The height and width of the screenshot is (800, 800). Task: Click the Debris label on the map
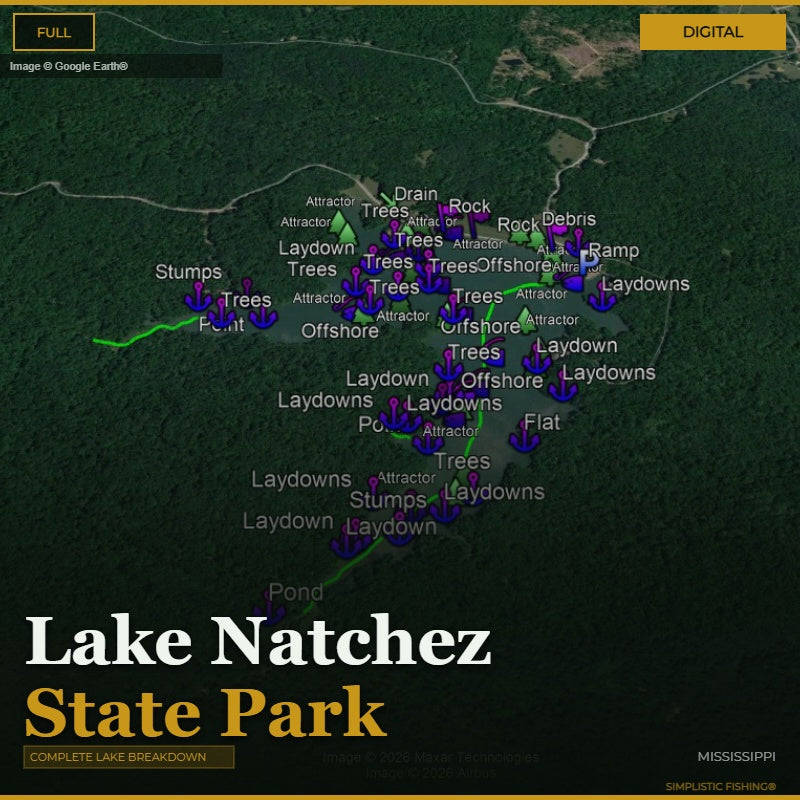[x=568, y=219]
